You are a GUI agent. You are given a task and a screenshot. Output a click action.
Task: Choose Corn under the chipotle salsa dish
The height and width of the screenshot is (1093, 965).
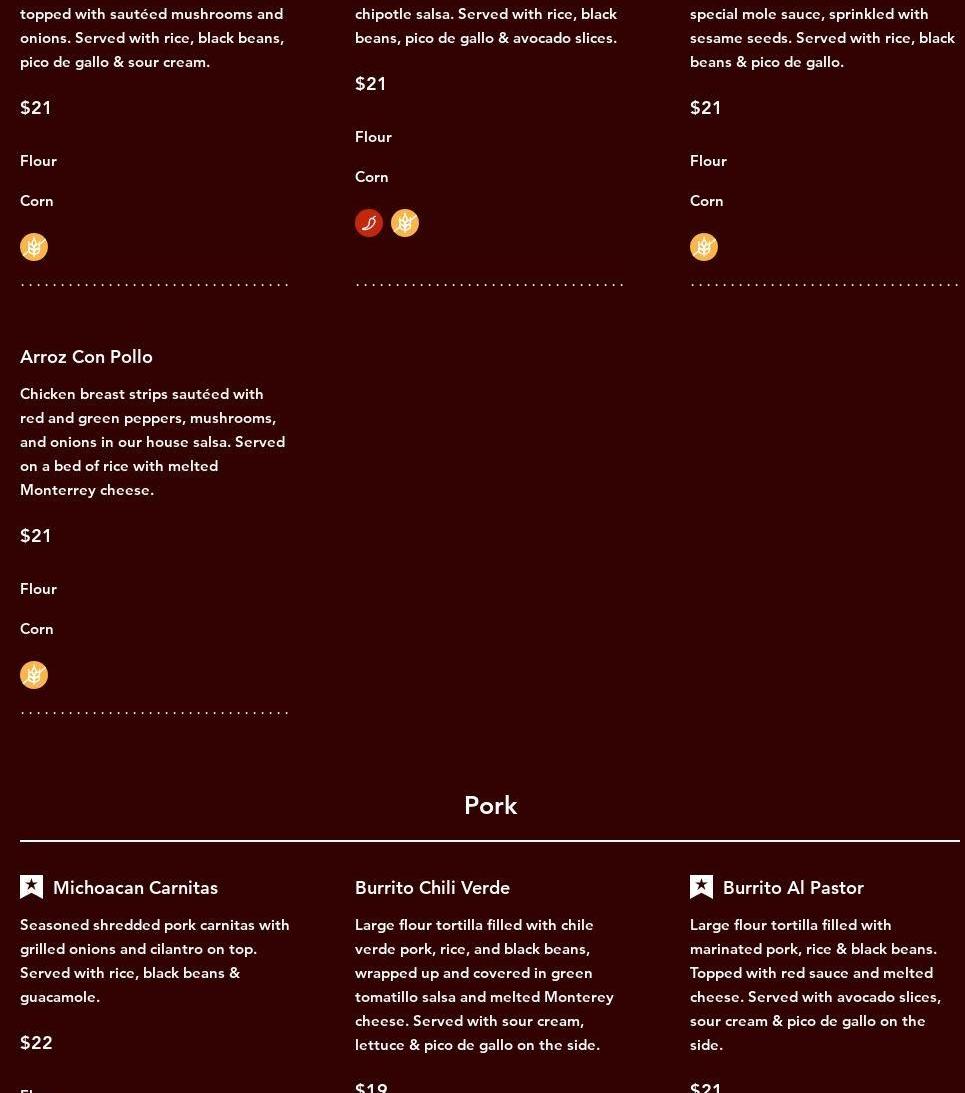(372, 177)
